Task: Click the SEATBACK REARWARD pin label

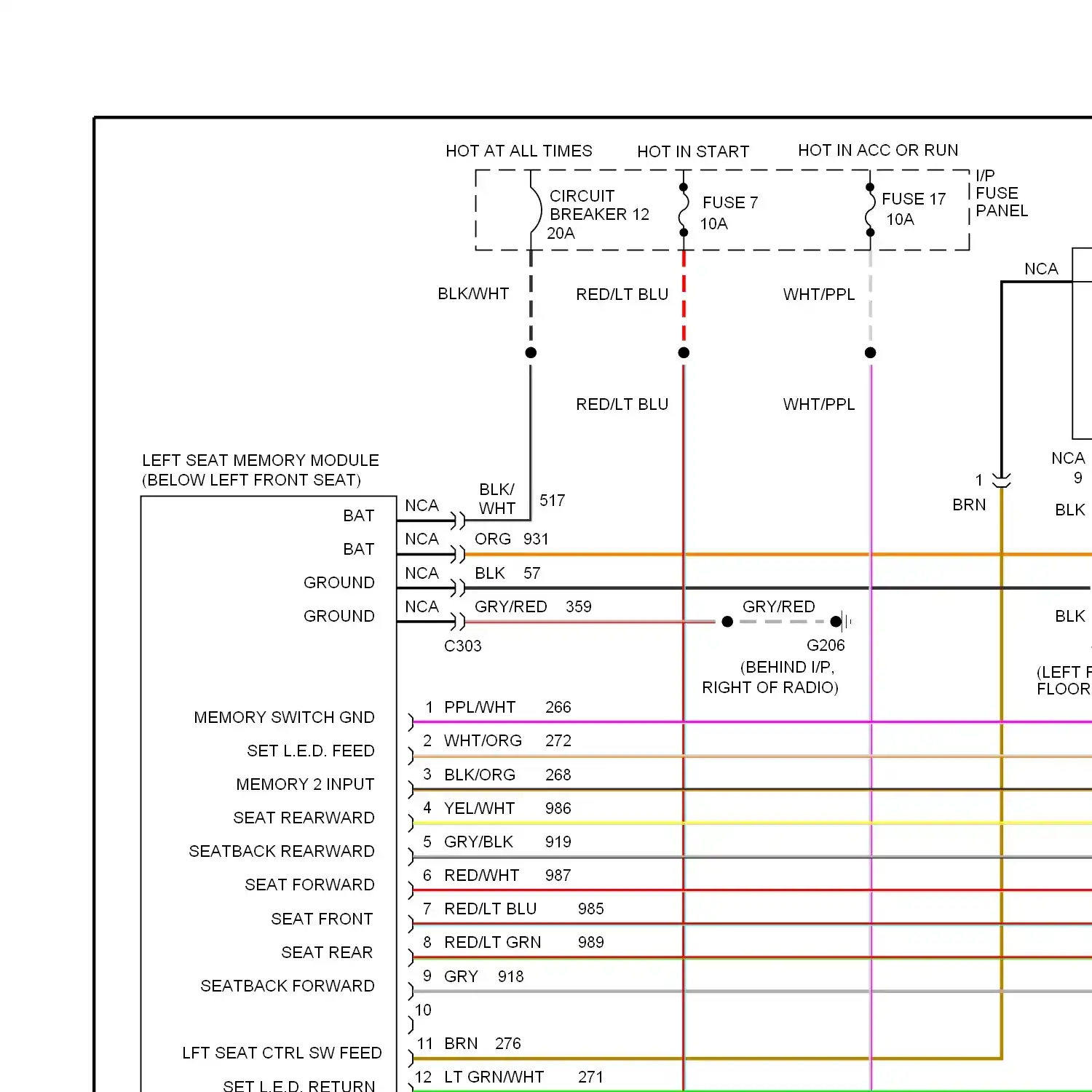Action: 282,851
